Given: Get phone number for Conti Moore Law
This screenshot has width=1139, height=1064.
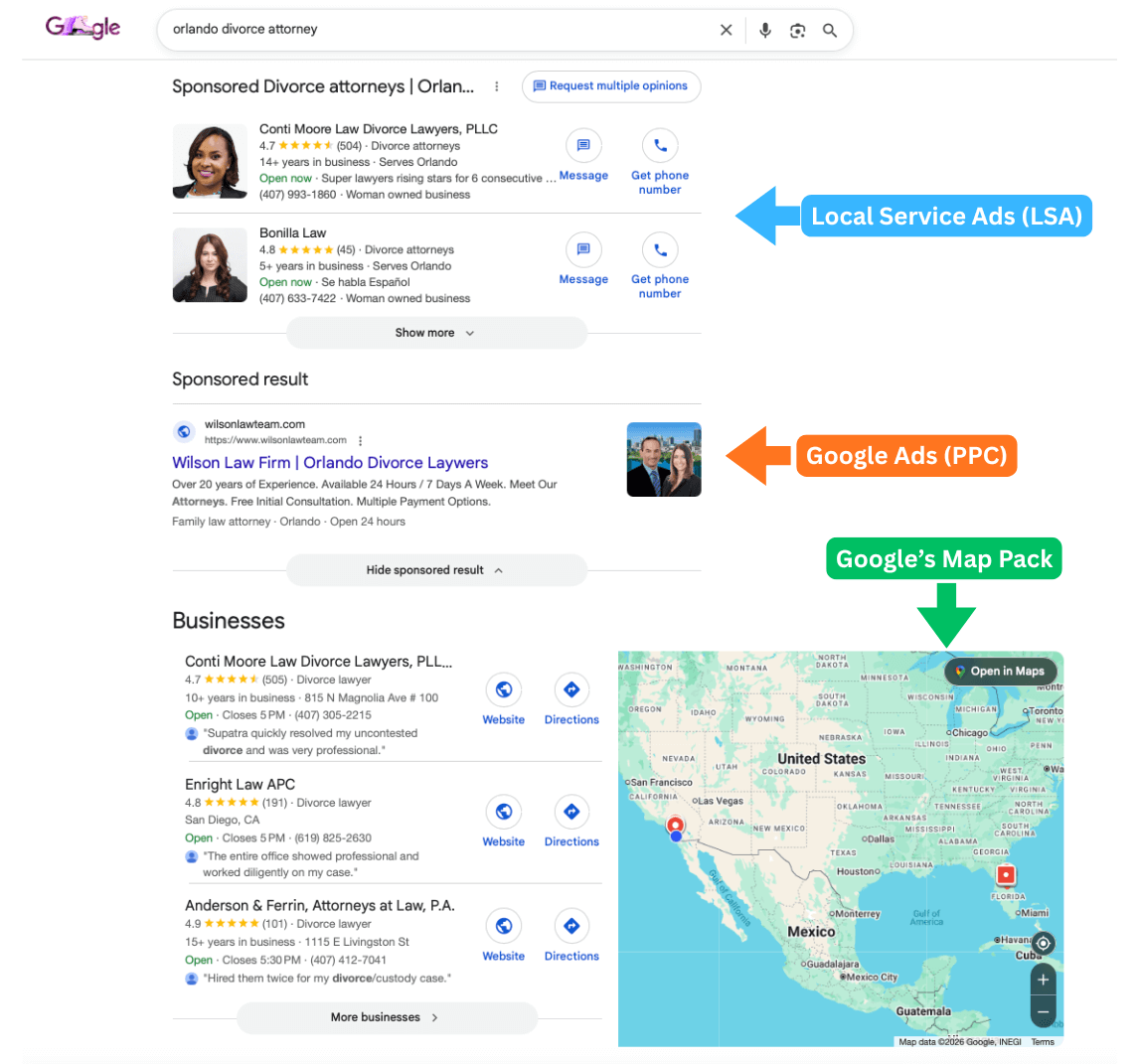Looking at the screenshot, I should tap(660, 163).
